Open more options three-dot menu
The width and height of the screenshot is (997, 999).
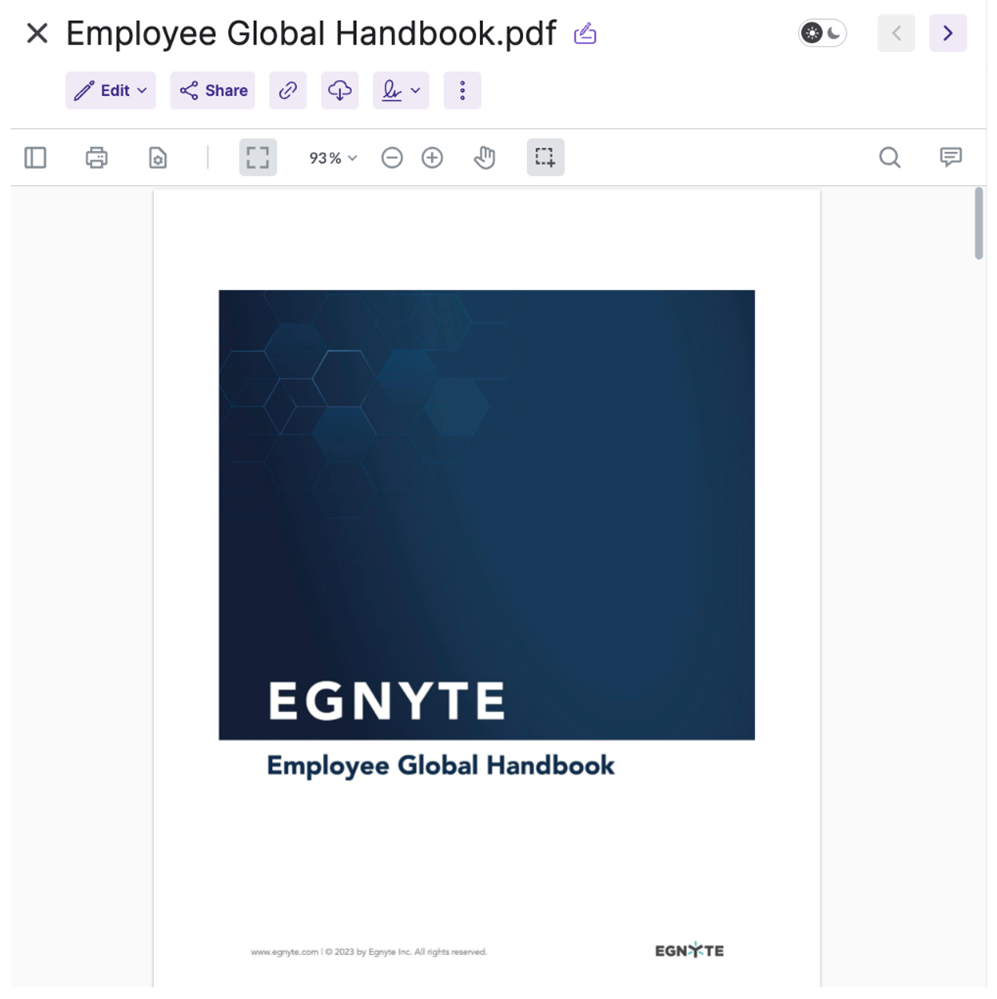[463, 90]
